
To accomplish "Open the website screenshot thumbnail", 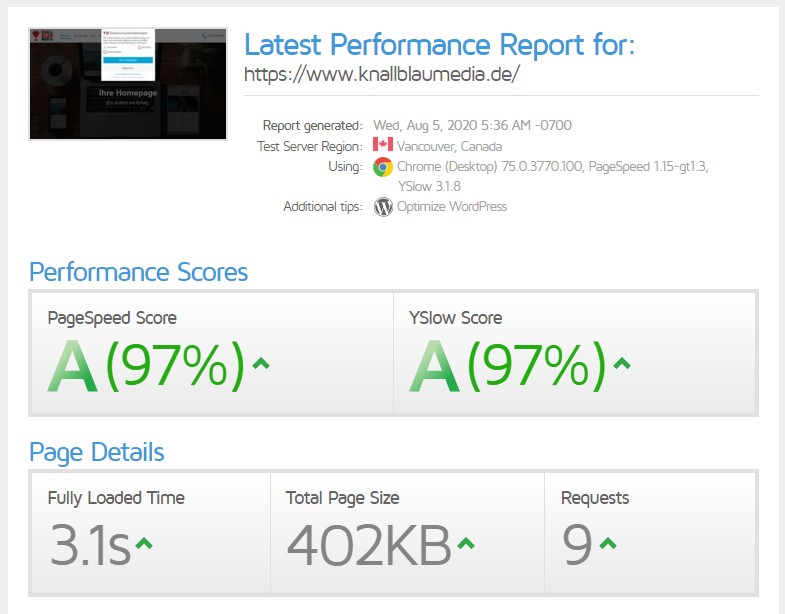I will (x=129, y=84).
